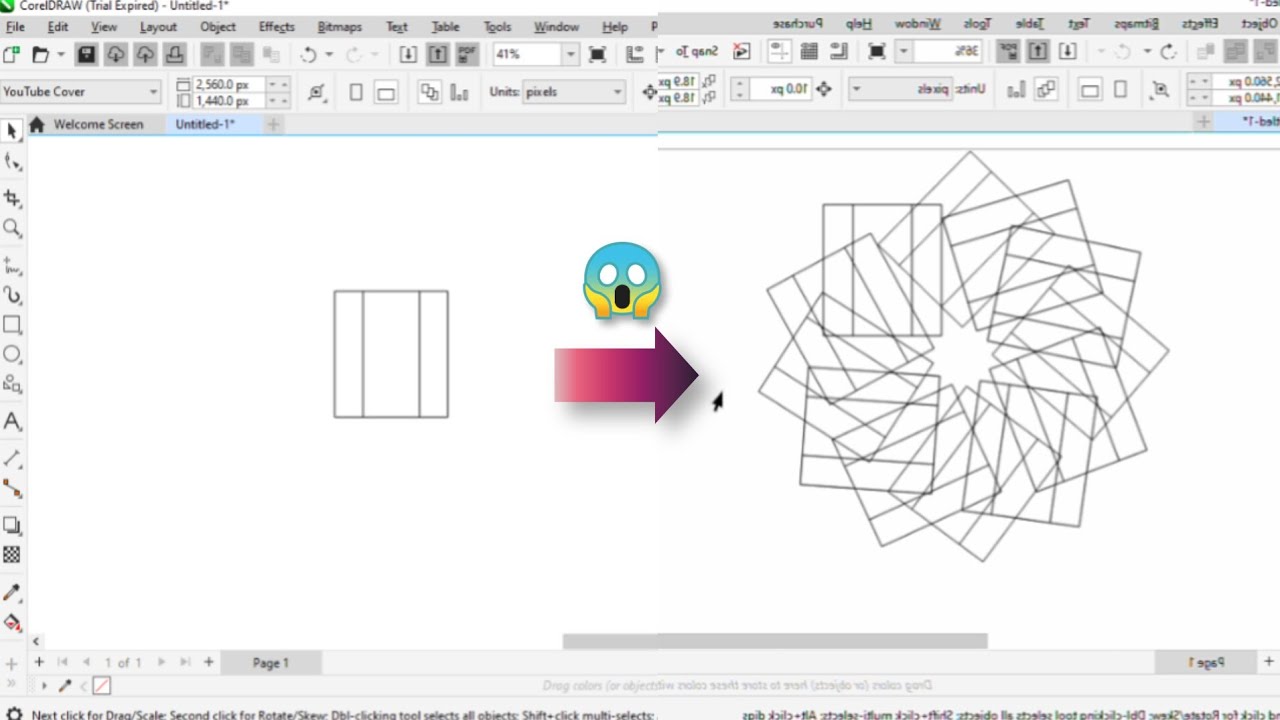The width and height of the screenshot is (1280, 720).
Task: Open the Layout menu
Action: click(x=158, y=27)
